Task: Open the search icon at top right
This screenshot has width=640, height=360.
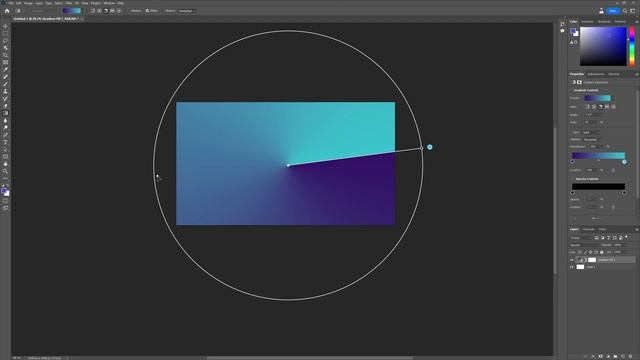Action: (625, 11)
